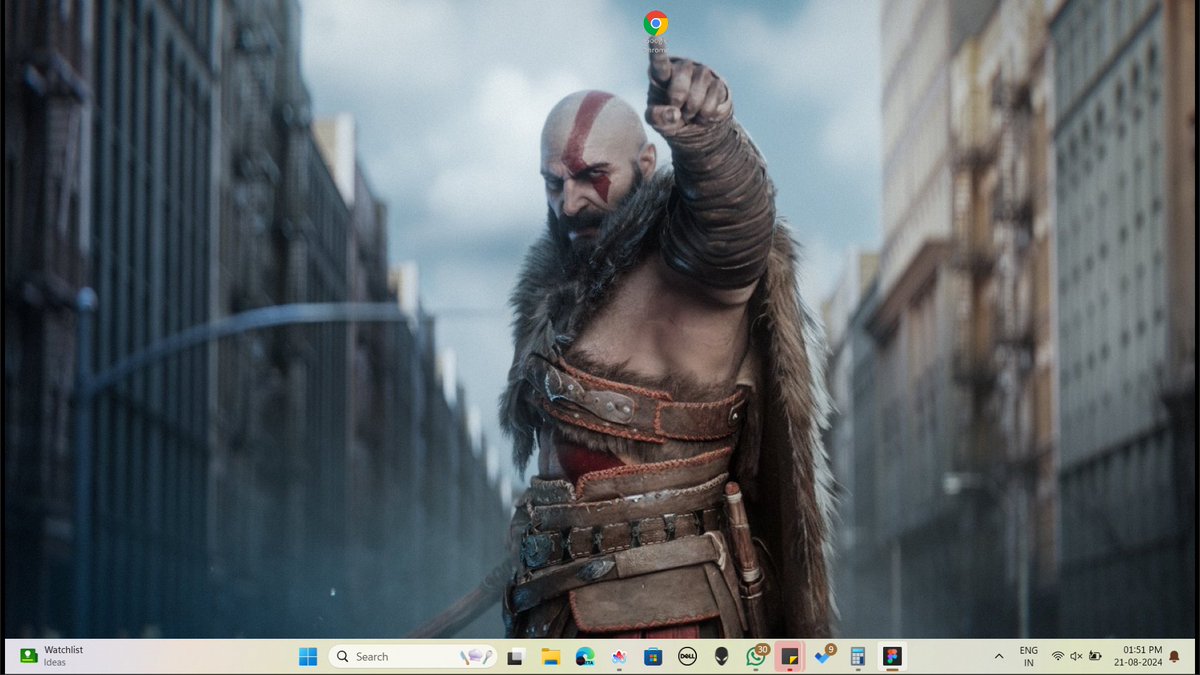This screenshot has width=1200, height=675.
Task: Switch to the Figma app
Action: coord(892,657)
